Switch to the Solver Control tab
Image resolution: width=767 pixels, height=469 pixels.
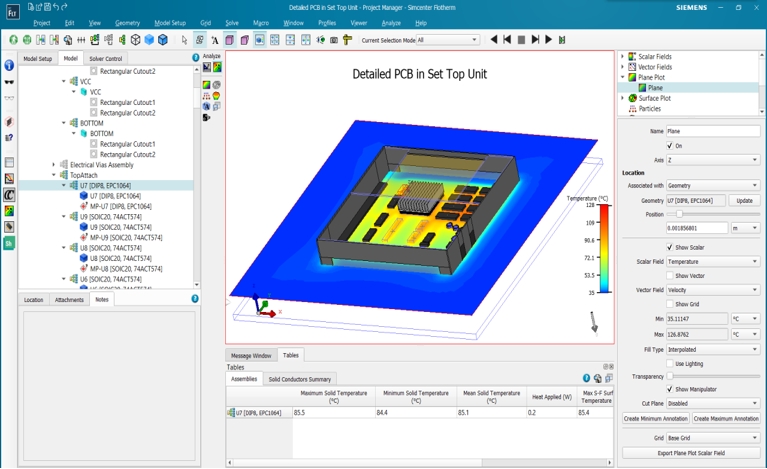[x=105, y=59]
